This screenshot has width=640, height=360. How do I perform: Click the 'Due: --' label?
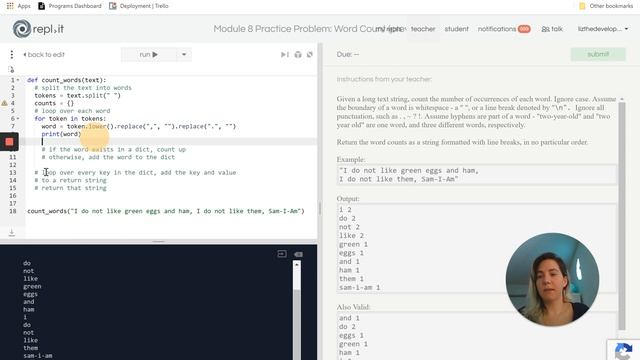click(x=348, y=54)
